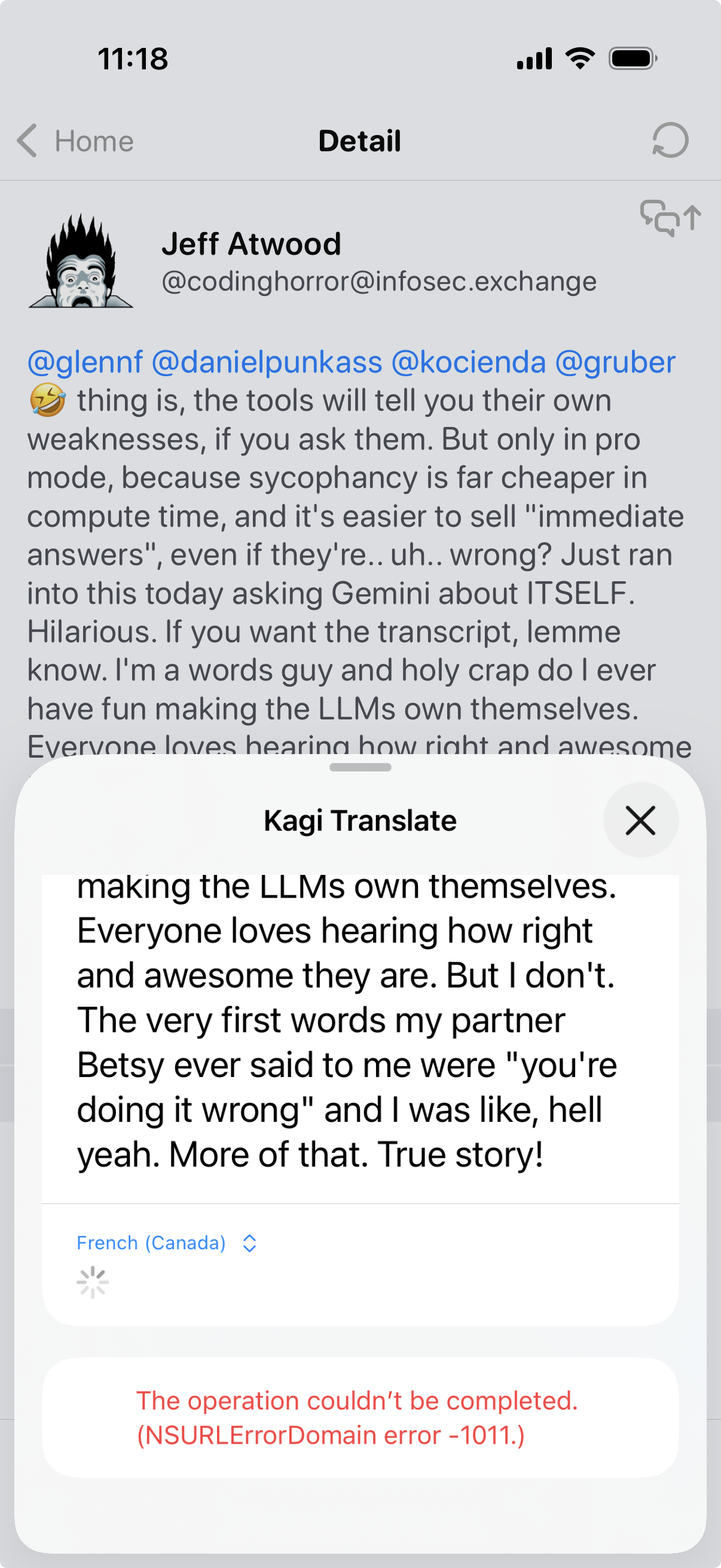Tap Jeff Atwood's avatar image
The width and height of the screenshot is (721, 1568).
coord(81,262)
